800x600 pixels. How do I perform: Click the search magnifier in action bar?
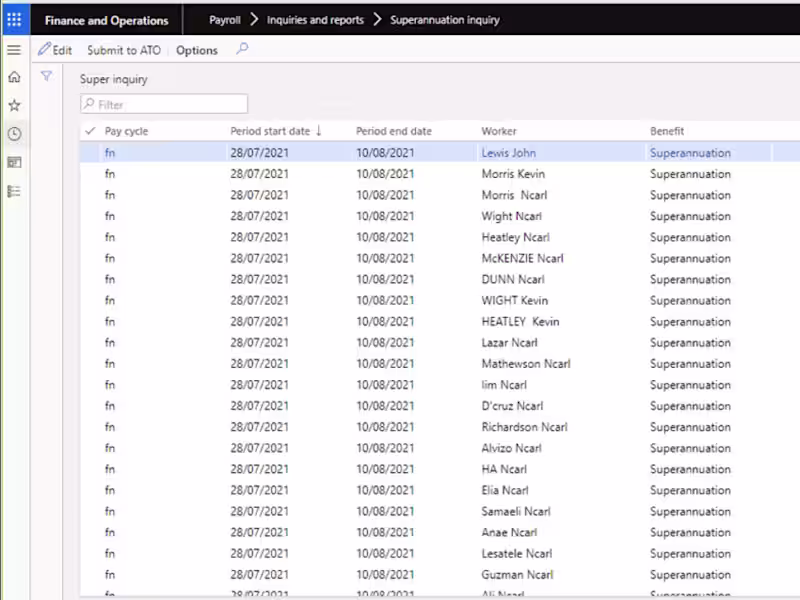tap(241, 49)
